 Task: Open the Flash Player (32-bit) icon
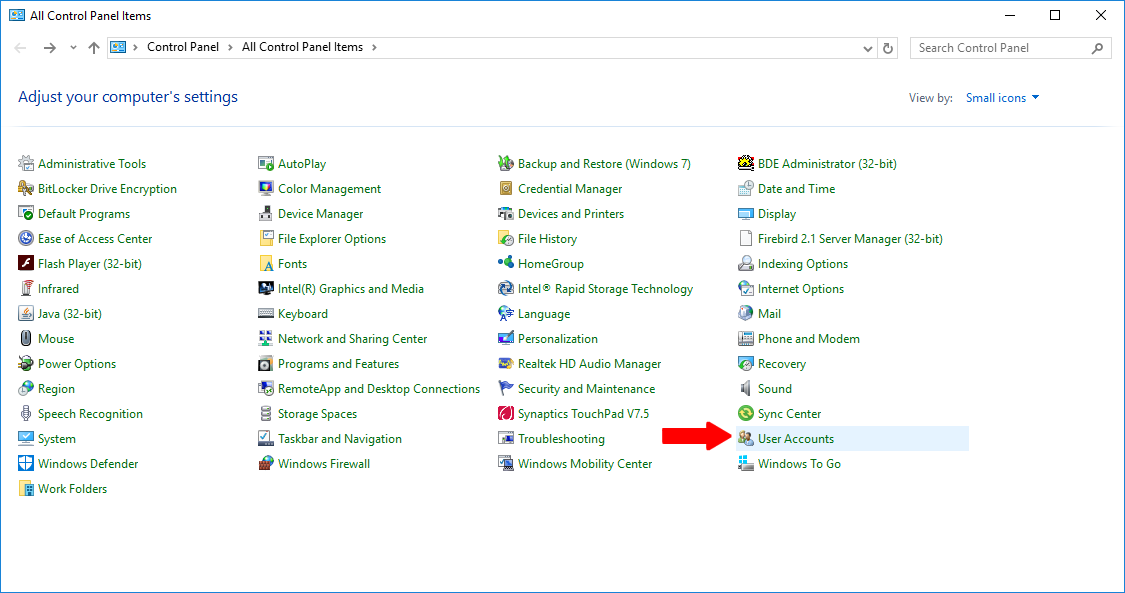point(26,264)
